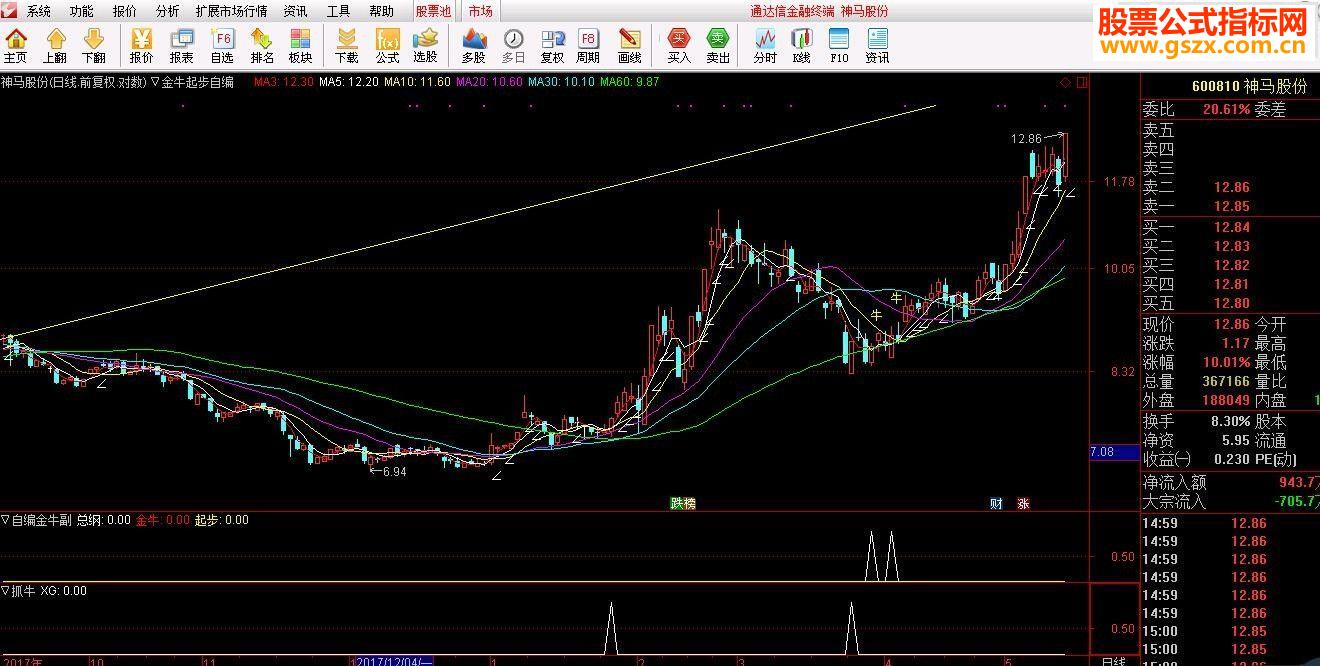
Task: Click the 2017/12/04 date marker on timeline
Action: tap(393, 661)
